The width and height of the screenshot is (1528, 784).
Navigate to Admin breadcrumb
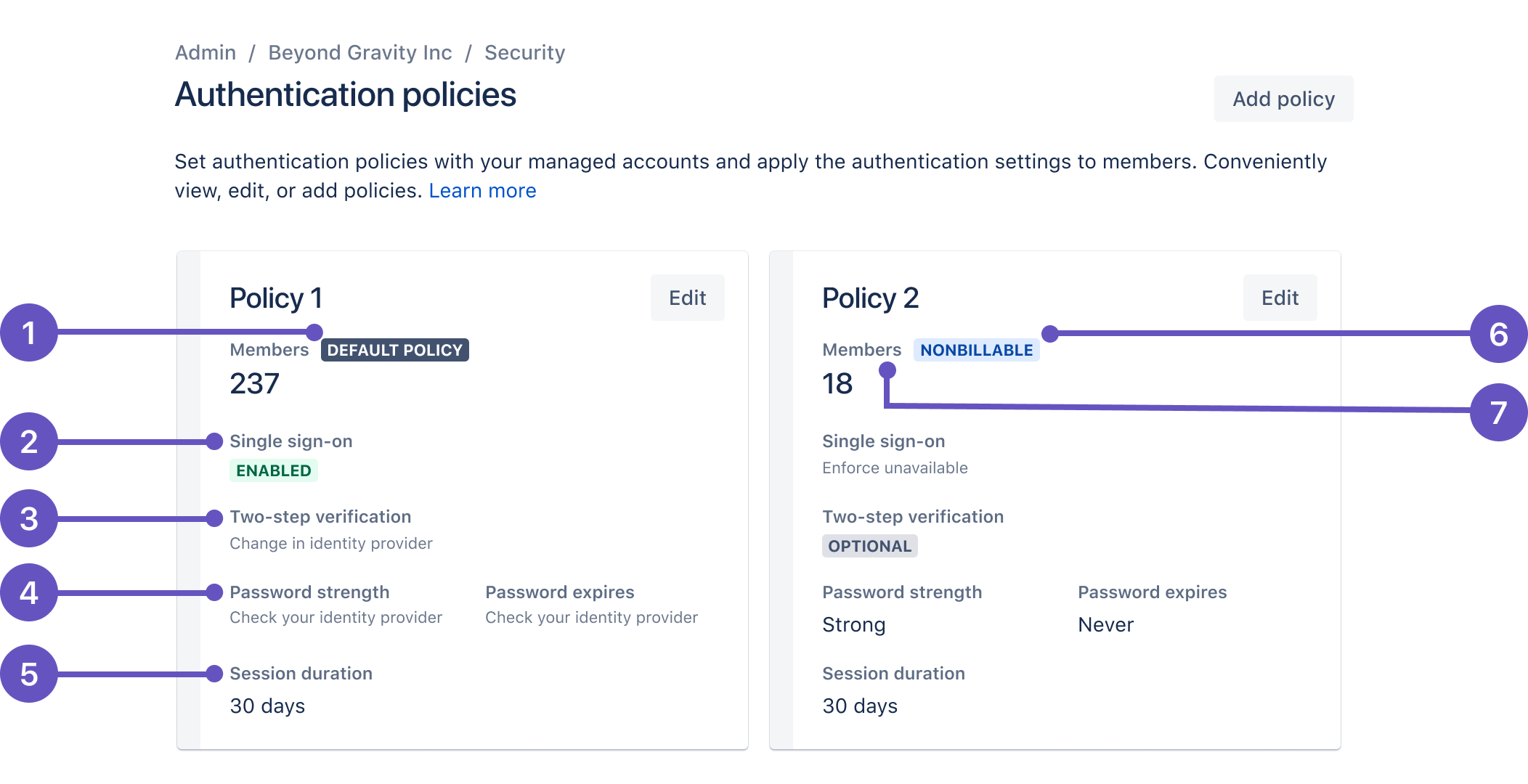coord(206,52)
